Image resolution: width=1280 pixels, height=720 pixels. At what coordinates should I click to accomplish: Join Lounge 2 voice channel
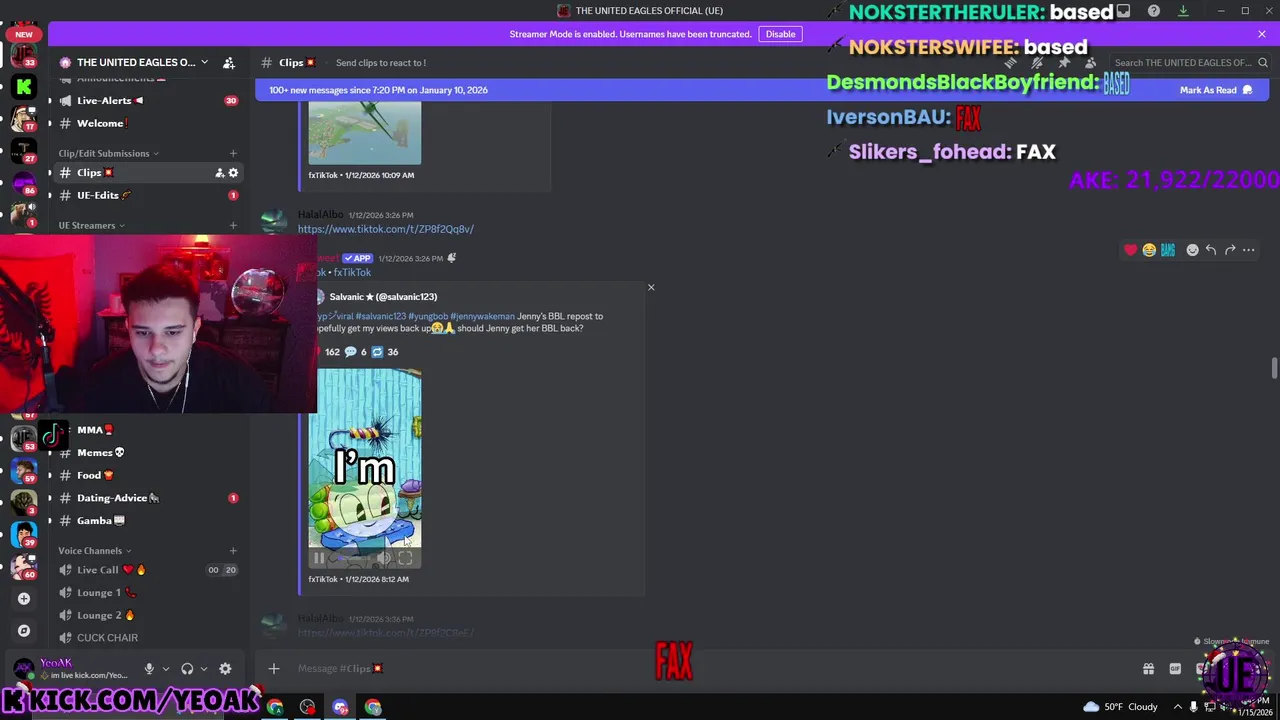tap(148, 616)
